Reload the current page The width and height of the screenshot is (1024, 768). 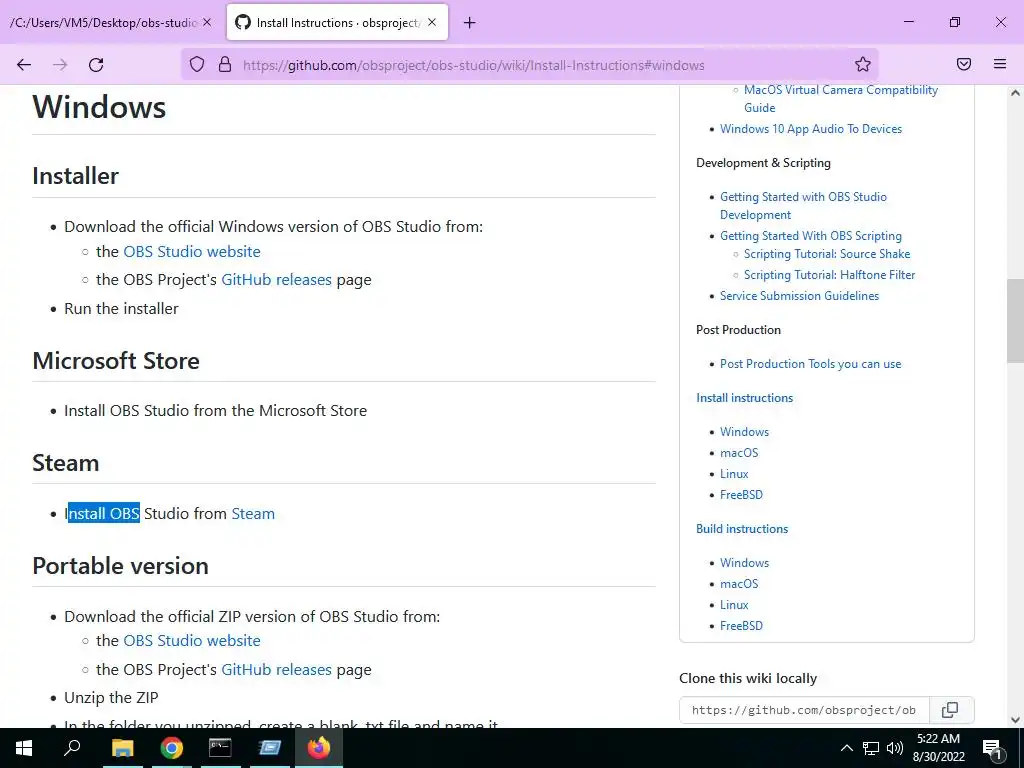pos(96,65)
